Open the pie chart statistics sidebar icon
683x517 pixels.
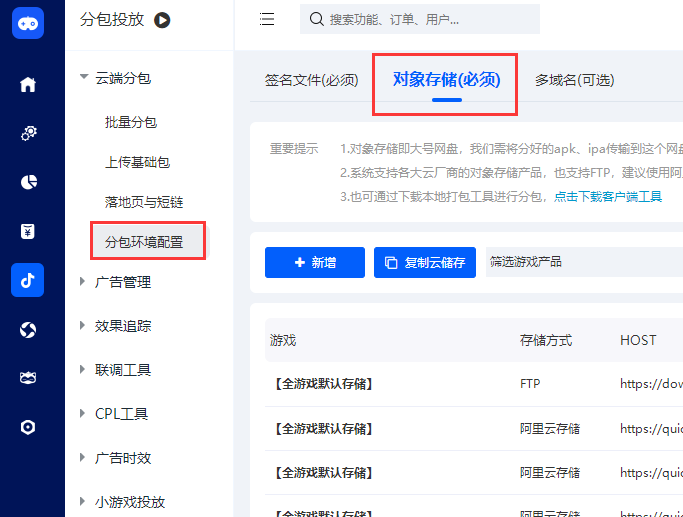(28, 182)
